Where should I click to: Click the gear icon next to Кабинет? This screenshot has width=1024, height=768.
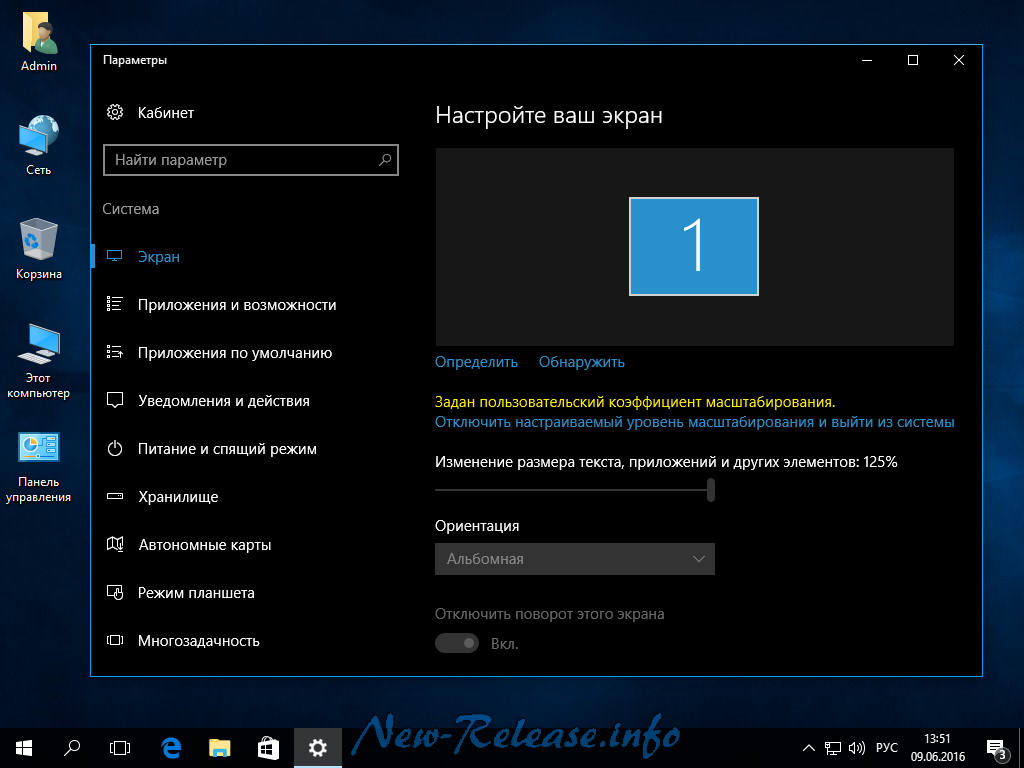click(x=115, y=113)
